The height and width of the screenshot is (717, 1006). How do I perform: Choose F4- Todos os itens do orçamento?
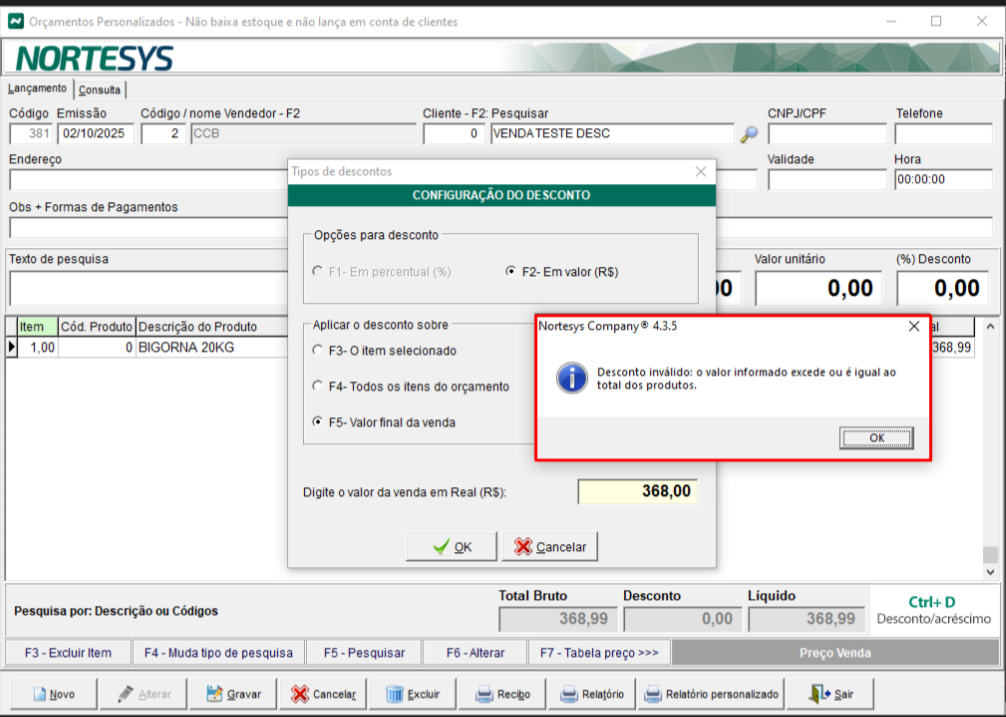318,386
